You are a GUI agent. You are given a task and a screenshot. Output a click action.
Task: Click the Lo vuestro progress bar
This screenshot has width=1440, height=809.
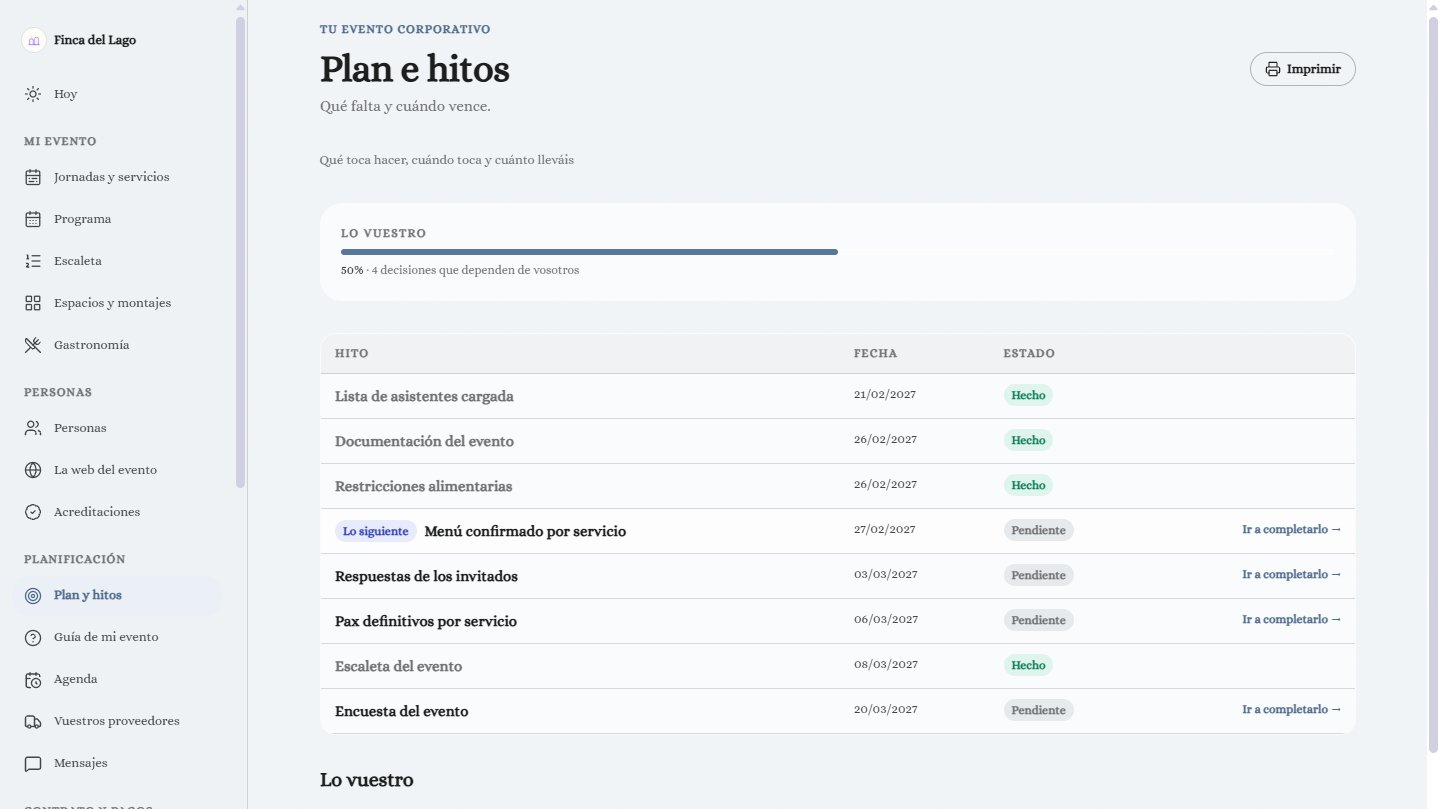tap(837, 252)
